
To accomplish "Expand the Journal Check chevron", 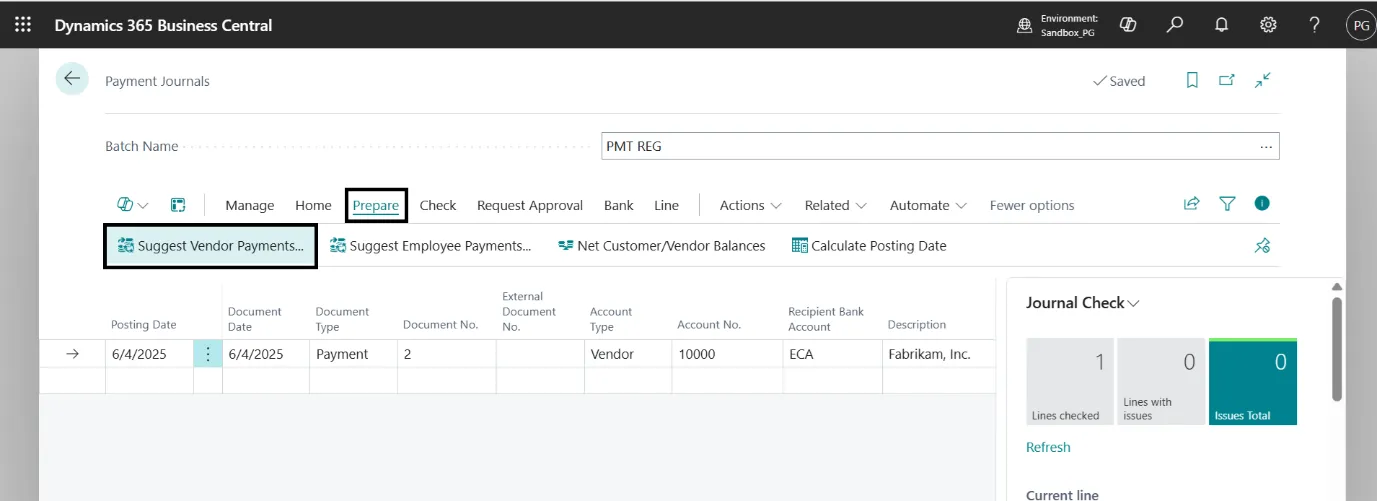I will 1133,303.
